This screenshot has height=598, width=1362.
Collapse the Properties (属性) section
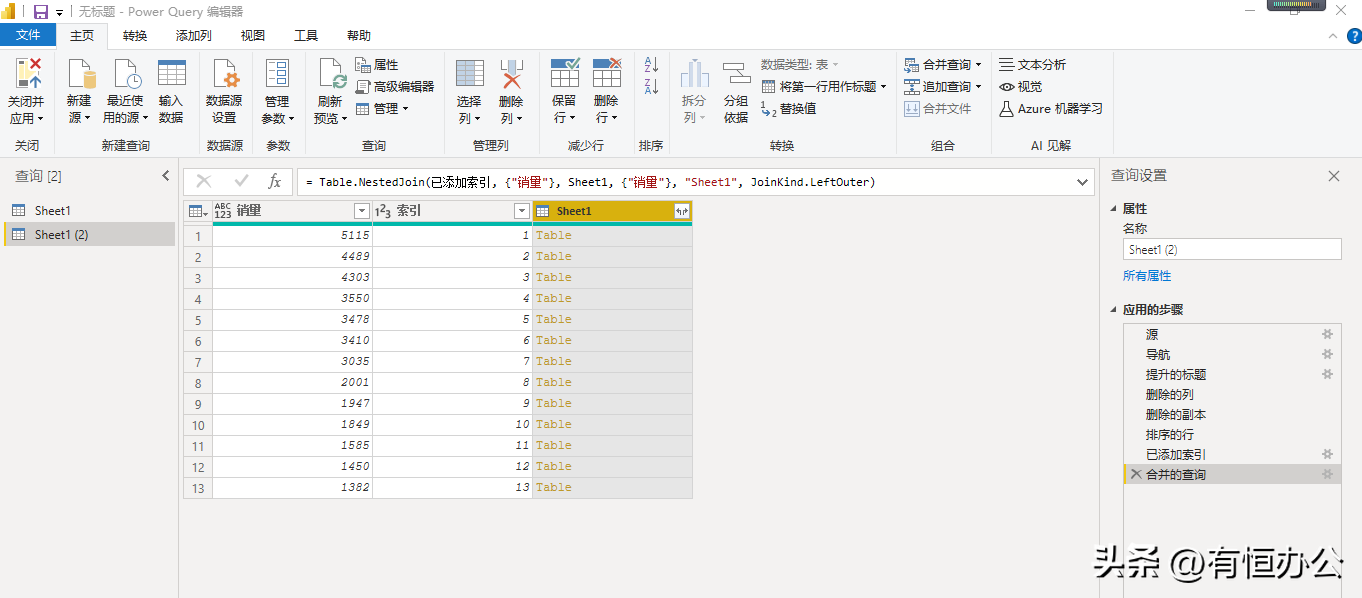(1115, 209)
